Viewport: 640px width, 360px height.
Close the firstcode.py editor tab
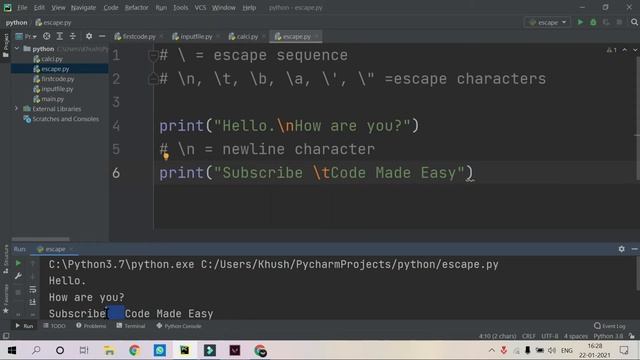point(162,36)
